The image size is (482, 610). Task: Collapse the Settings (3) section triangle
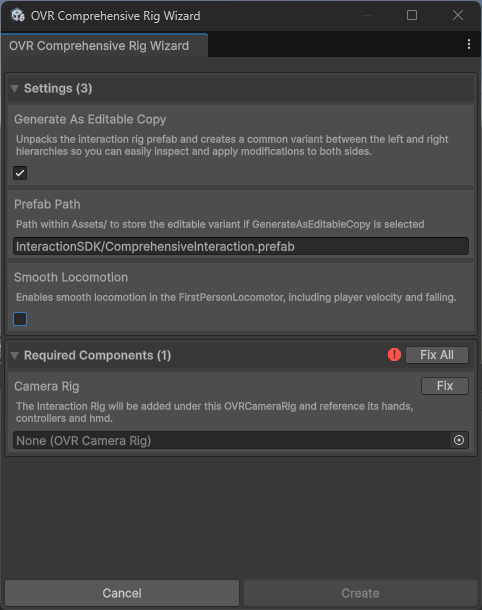15,89
